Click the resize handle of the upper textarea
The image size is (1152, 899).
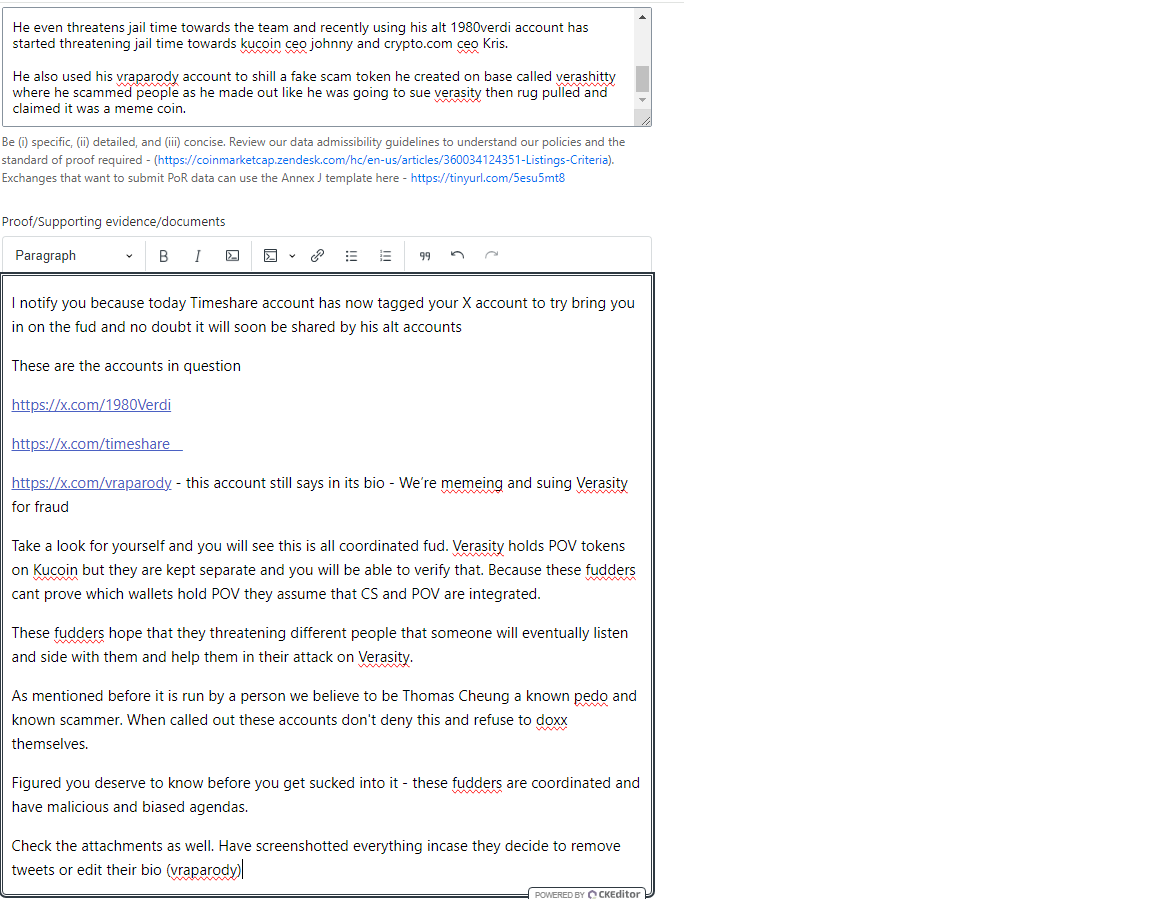(x=645, y=120)
